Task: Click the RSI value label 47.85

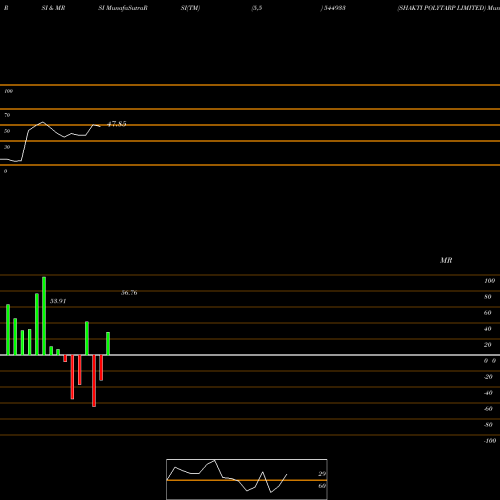Action: (117, 124)
